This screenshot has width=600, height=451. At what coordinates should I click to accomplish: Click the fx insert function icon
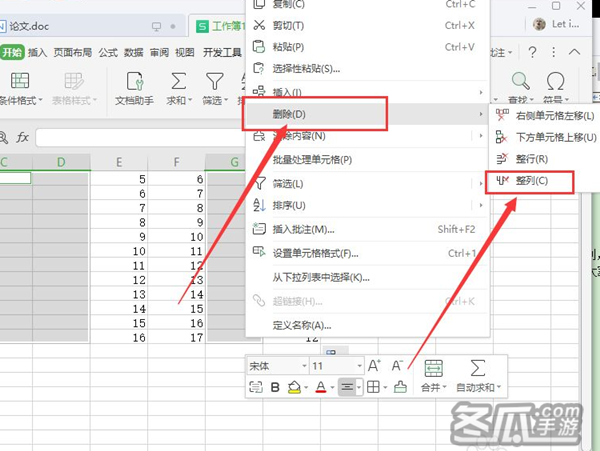tap(22, 137)
